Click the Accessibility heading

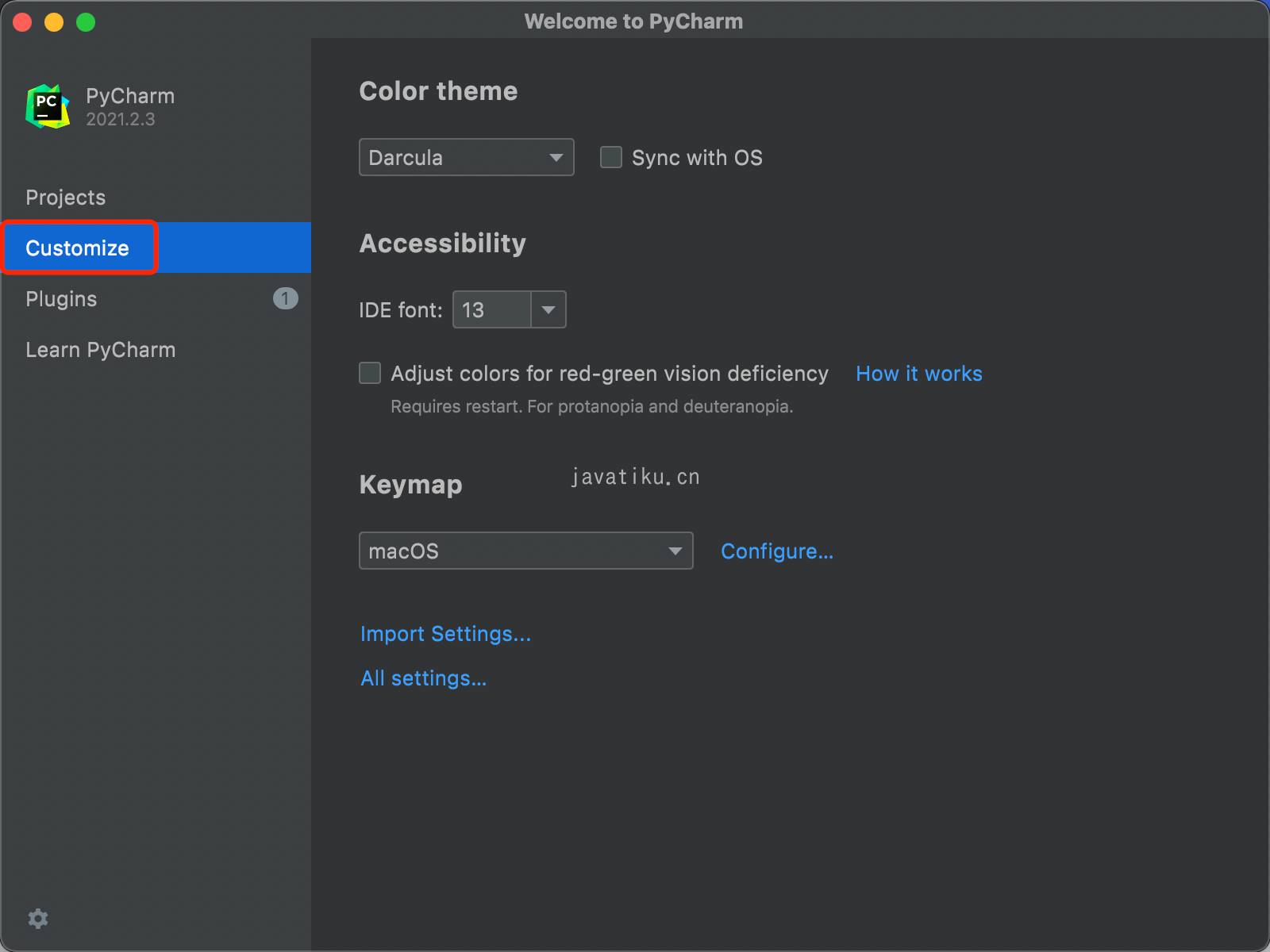coord(443,244)
